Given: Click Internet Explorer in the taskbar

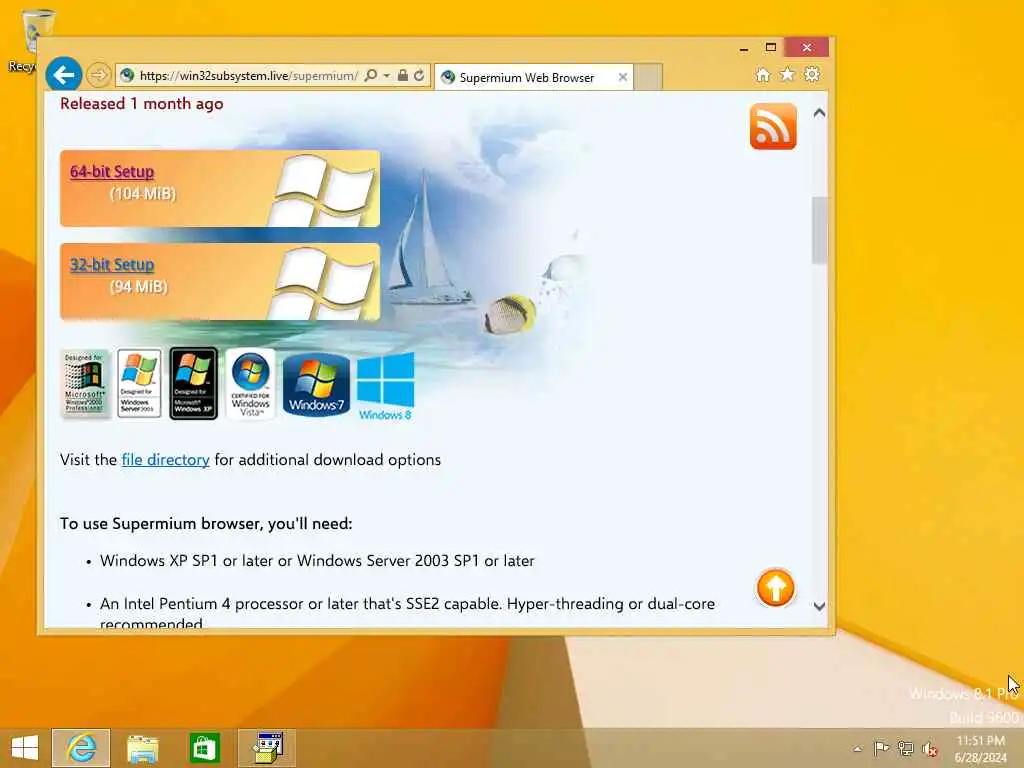Looking at the screenshot, I should (x=81, y=748).
